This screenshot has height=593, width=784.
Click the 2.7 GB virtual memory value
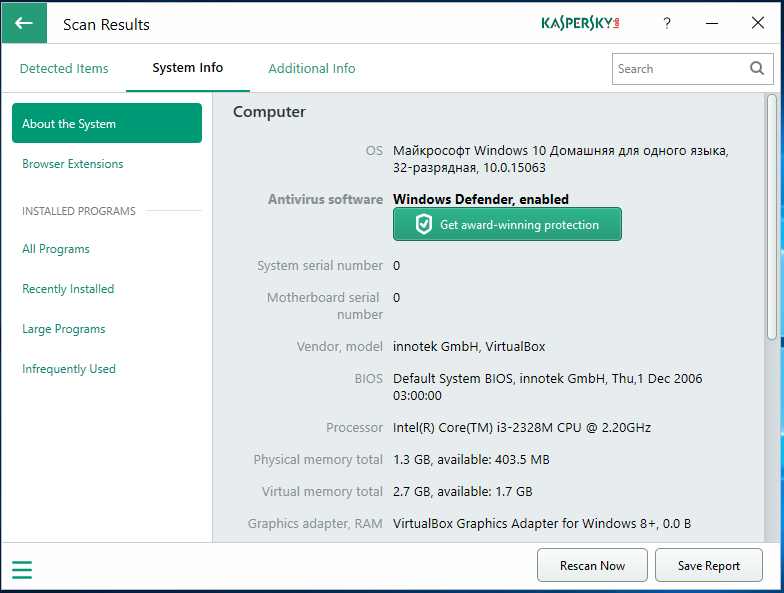point(462,492)
